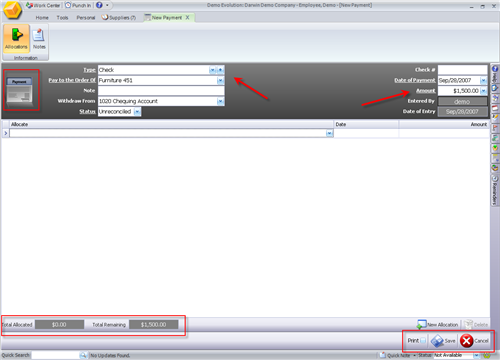Close the New Payment tab
Viewport: 500px width, 360px height.
pos(188,17)
